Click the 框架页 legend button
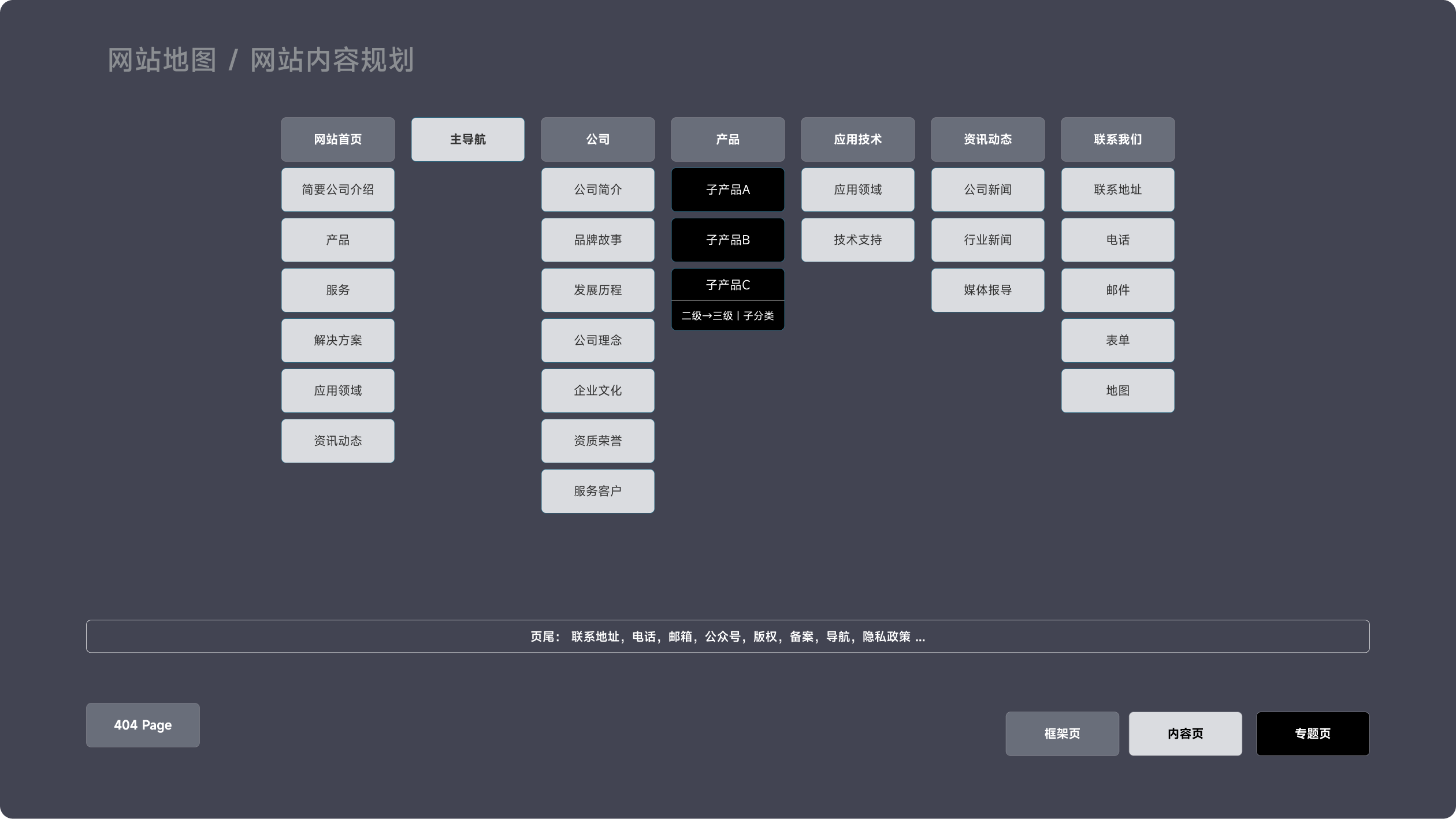 coord(1062,734)
